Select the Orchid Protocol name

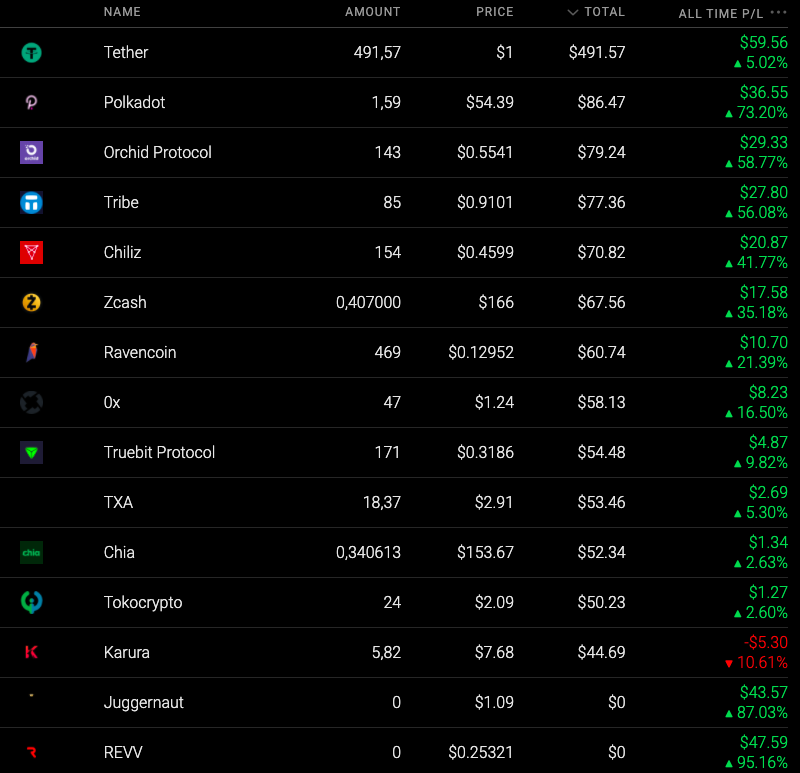click(158, 153)
